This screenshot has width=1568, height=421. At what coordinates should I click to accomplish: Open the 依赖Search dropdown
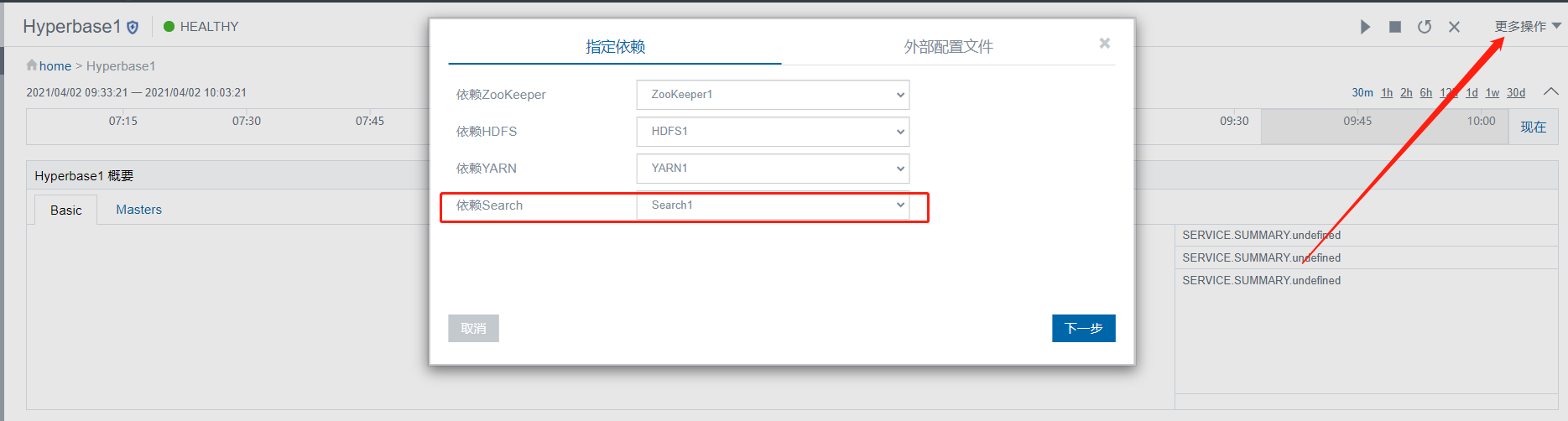tap(773, 205)
